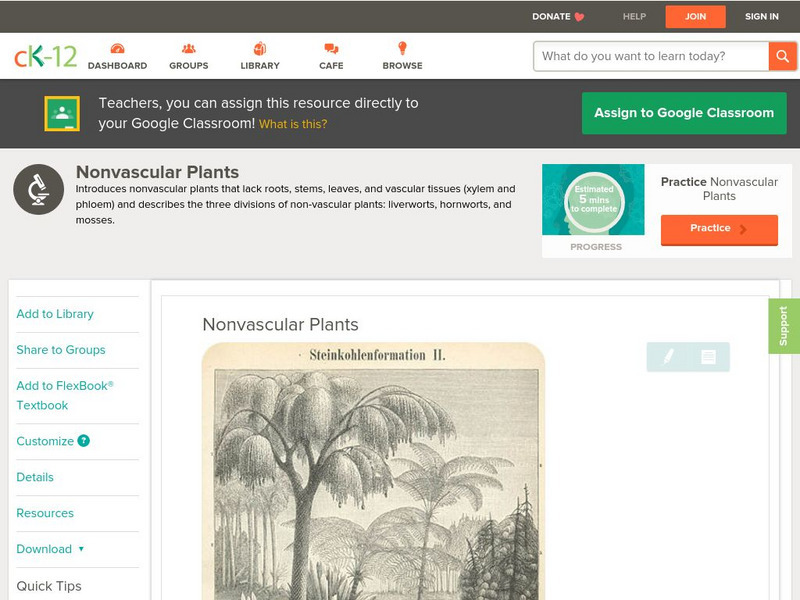The width and height of the screenshot is (800, 600).
Task: Click the Customize help question mark icon
Action: tap(84, 441)
